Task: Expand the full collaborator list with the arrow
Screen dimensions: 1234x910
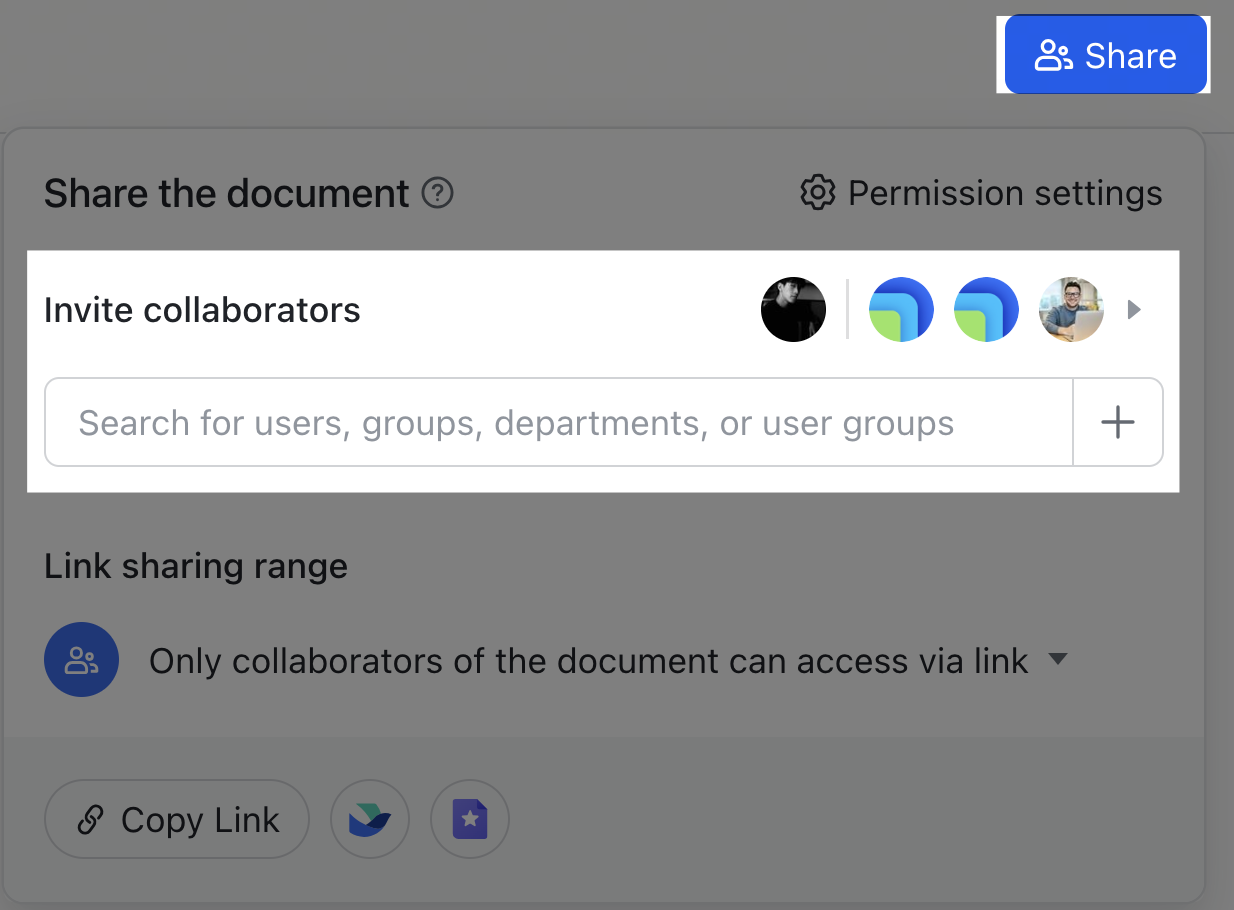Action: 1135,309
